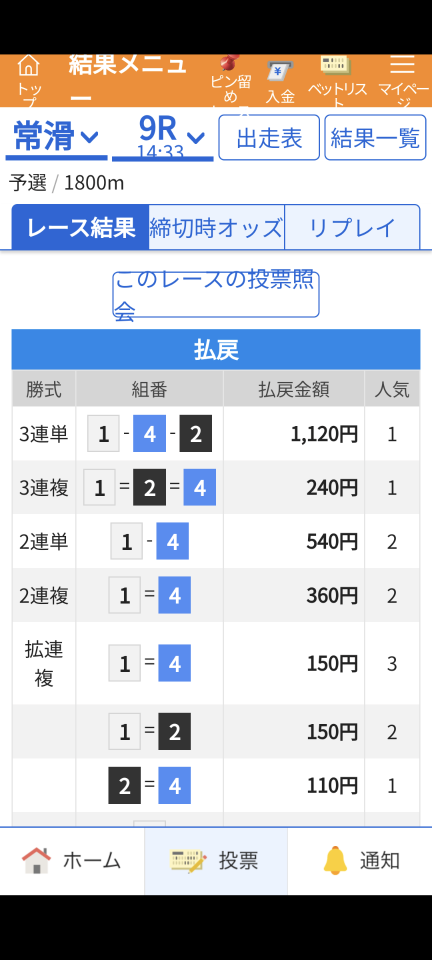The image size is (432, 960).
Task: Tap black number 2 in 3連複 row
Action: point(149,487)
